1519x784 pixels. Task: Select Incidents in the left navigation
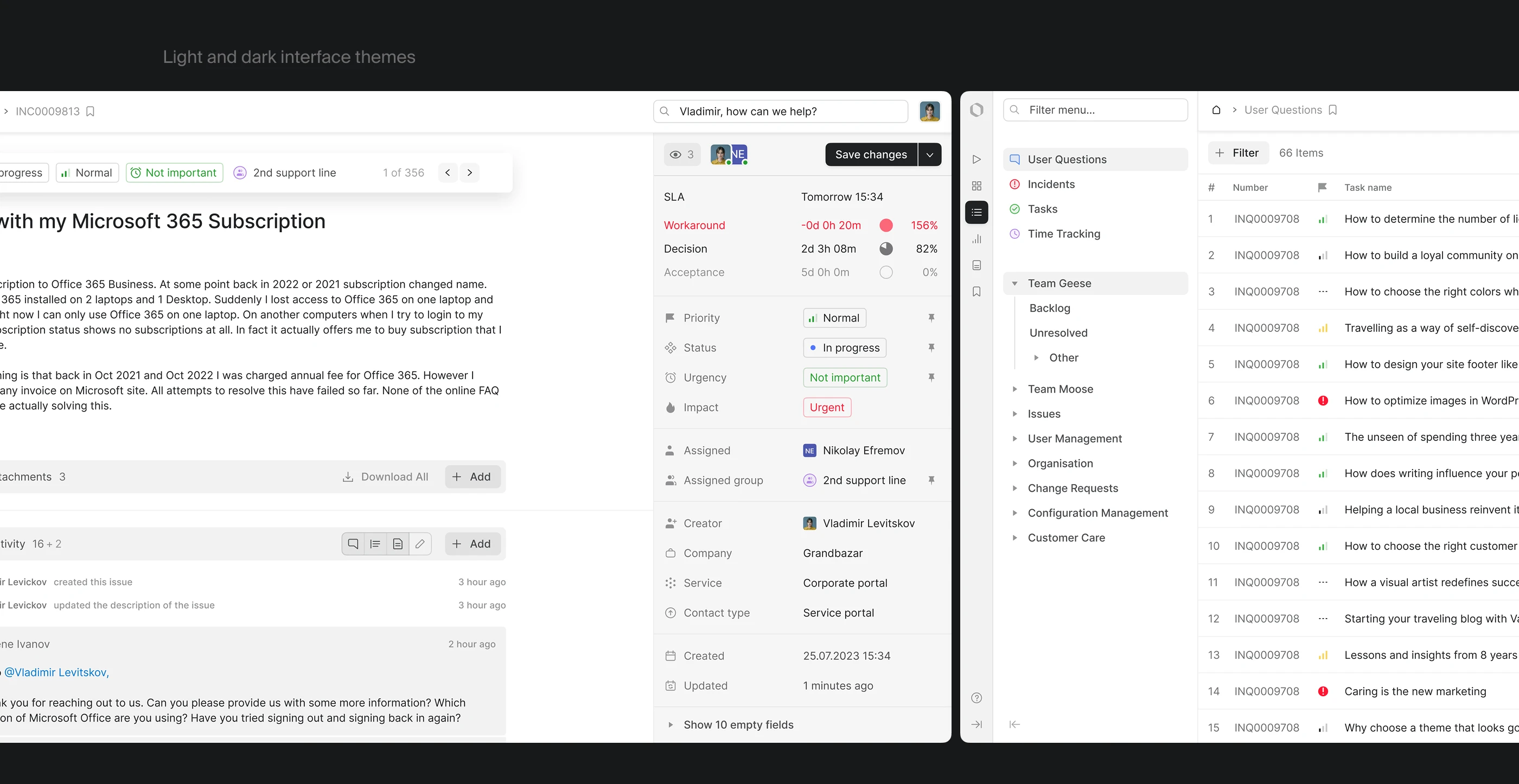pyautogui.click(x=1051, y=184)
